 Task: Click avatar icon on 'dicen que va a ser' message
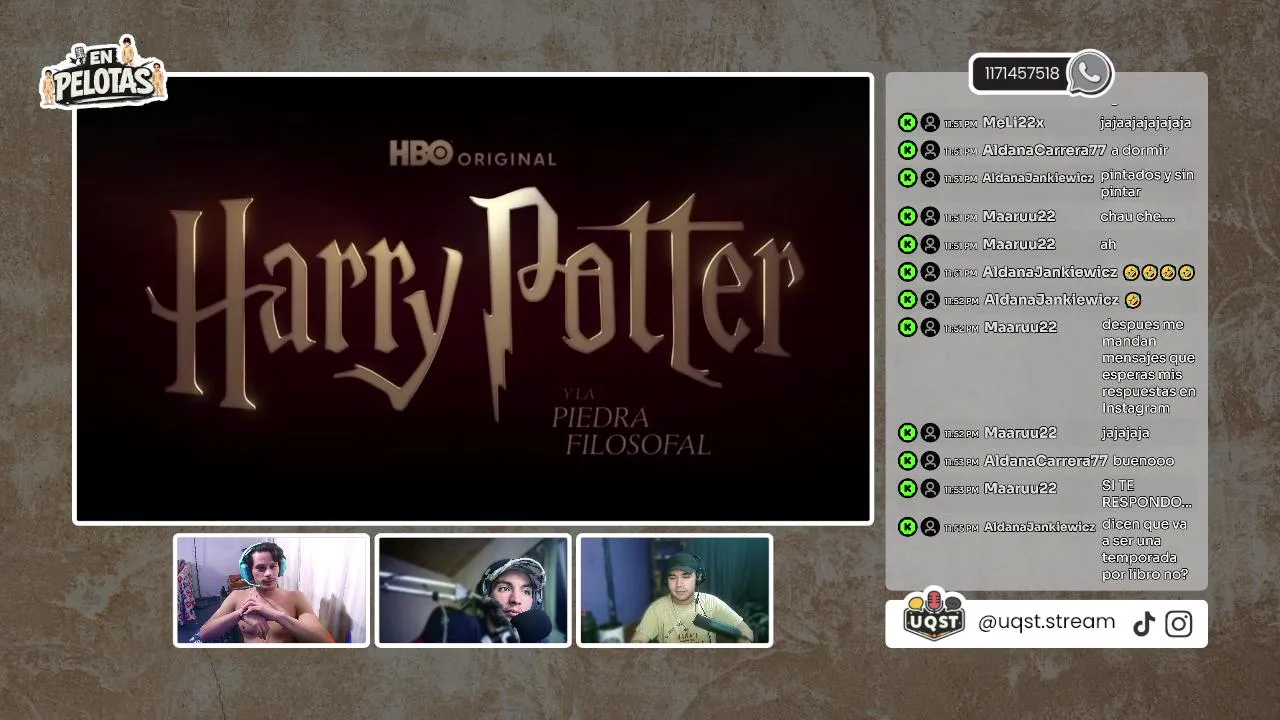click(930, 527)
